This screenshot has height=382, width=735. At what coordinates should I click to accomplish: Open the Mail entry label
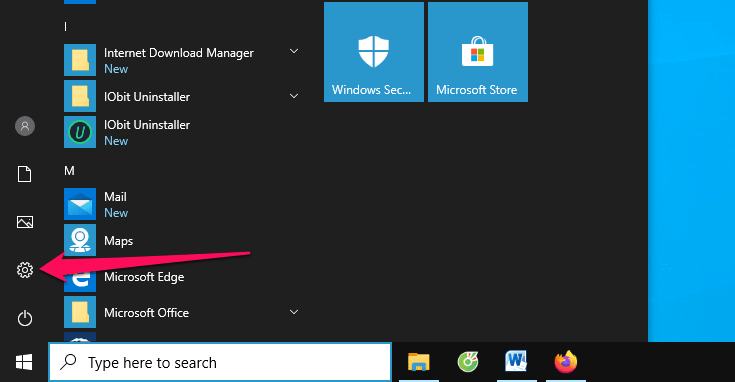(115, 197)
